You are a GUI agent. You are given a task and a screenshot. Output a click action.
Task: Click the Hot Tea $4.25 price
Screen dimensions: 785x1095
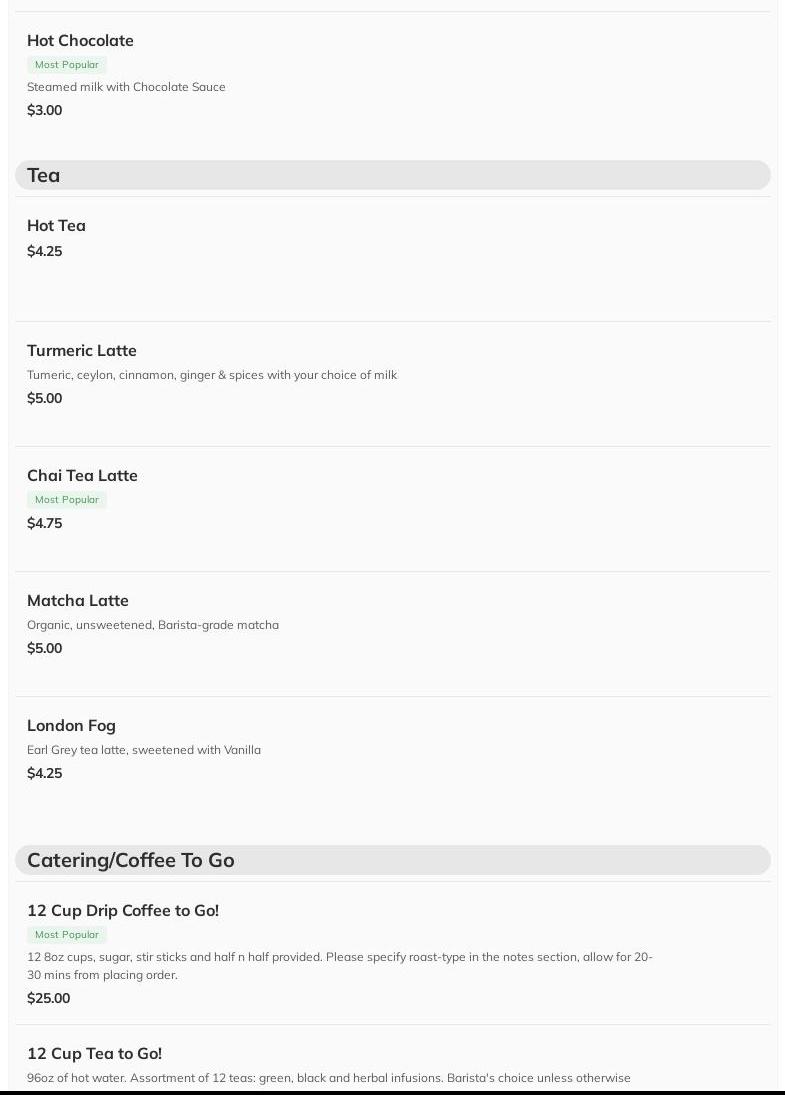click(x=44, y=252)
